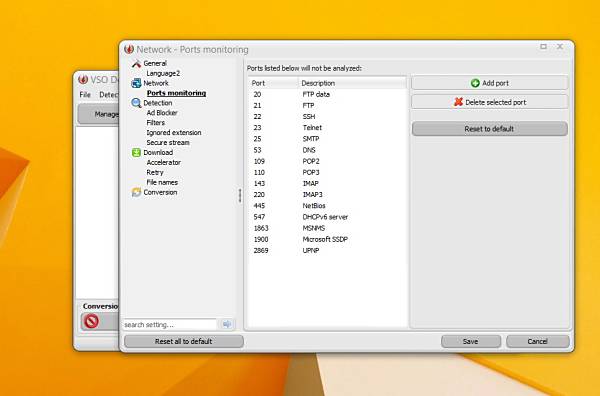Viewport: 600px width, 396px height.
Task: Select port 220 IMAP3 row
Action: 327,195
